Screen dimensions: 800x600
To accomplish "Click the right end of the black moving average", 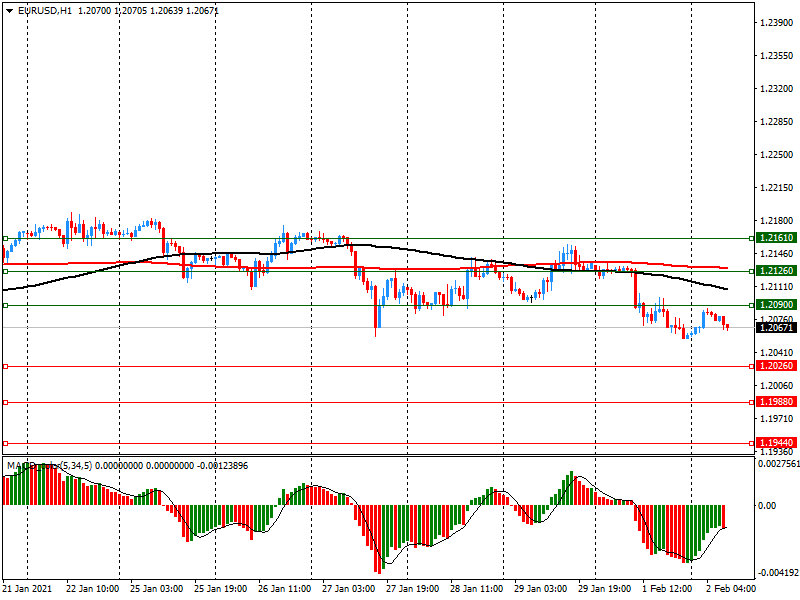I will tap(726, 289).
